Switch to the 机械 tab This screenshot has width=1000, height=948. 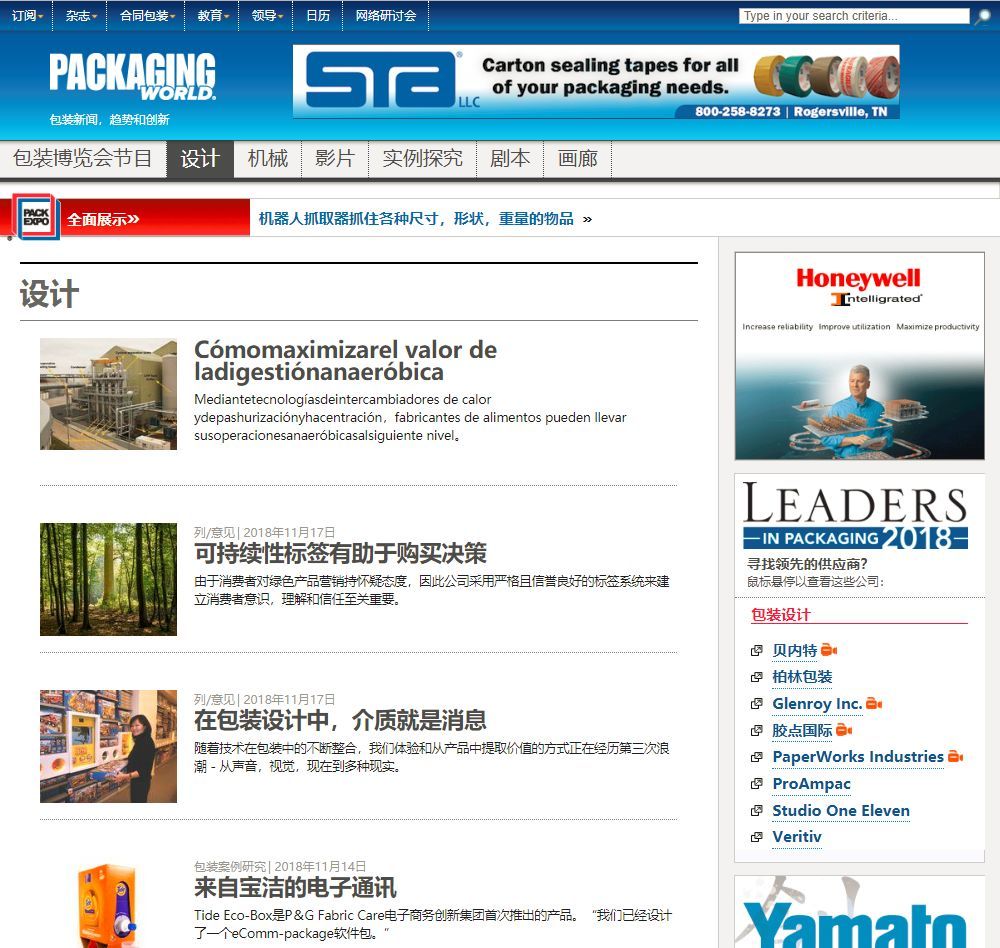[268, 158]
